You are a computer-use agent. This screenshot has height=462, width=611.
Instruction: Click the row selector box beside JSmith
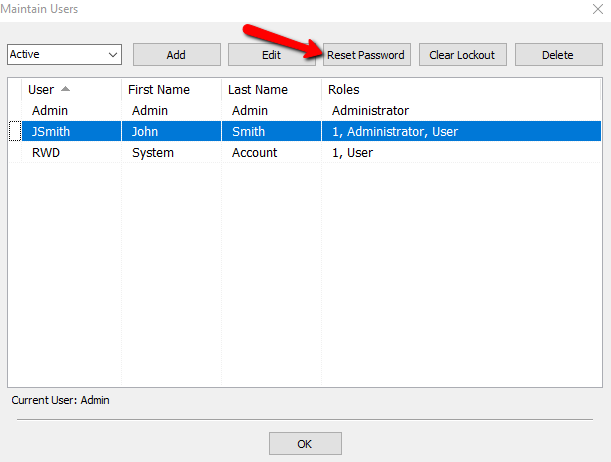[x=15, y=131]
